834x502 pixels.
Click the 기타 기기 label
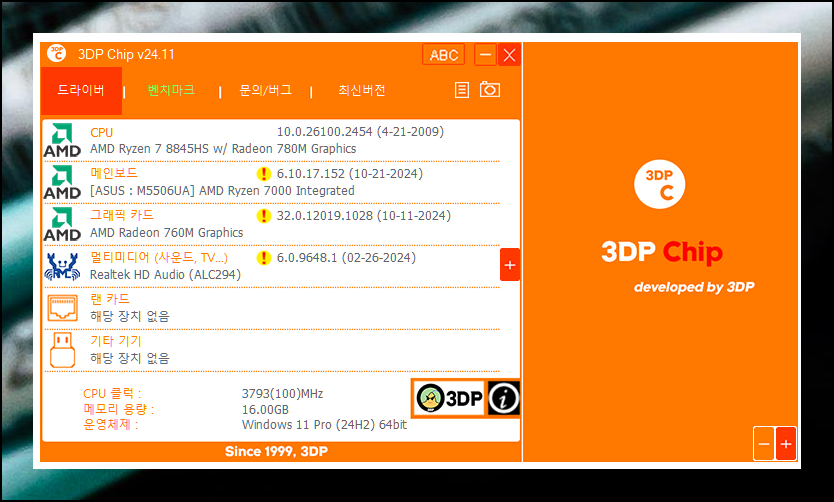click(x=116, y=341)
